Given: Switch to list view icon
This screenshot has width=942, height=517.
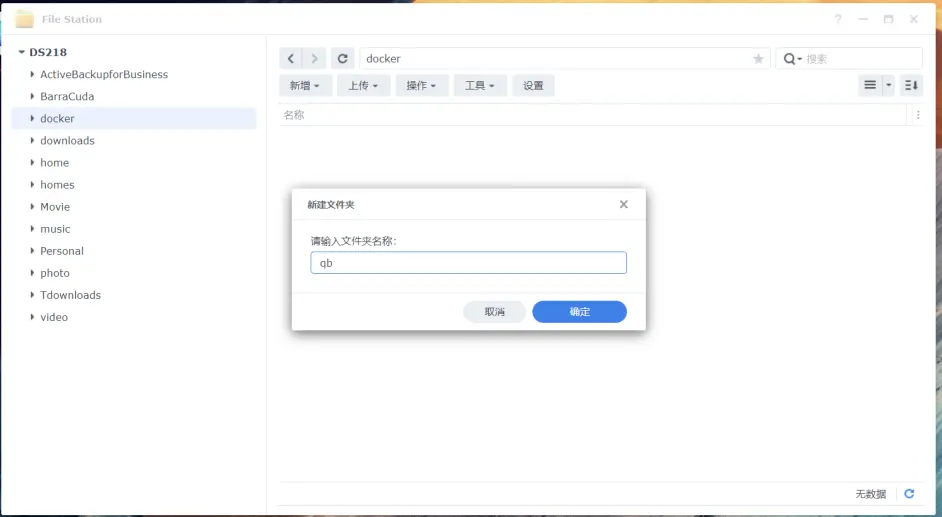Looking at the screenshot, I should [870, 85].
